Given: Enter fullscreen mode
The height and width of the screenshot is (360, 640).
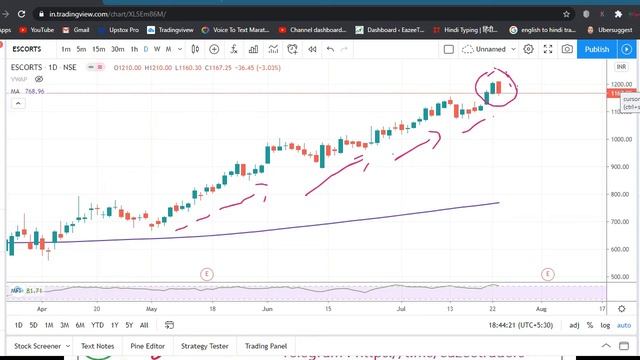Looking at the screenshot, I should click(548, 49).
